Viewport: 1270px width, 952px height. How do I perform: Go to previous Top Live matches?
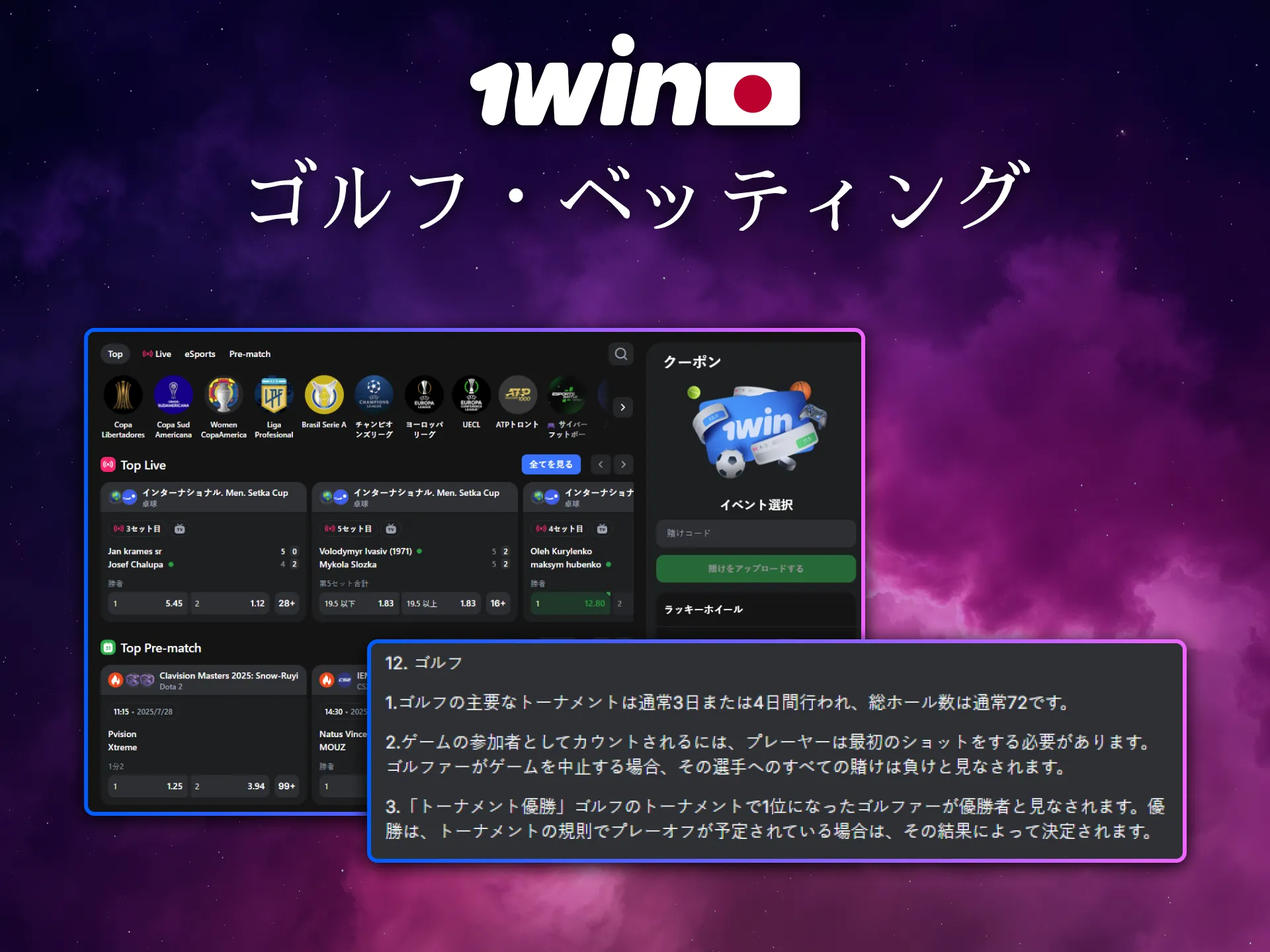(x=601, y=465)
